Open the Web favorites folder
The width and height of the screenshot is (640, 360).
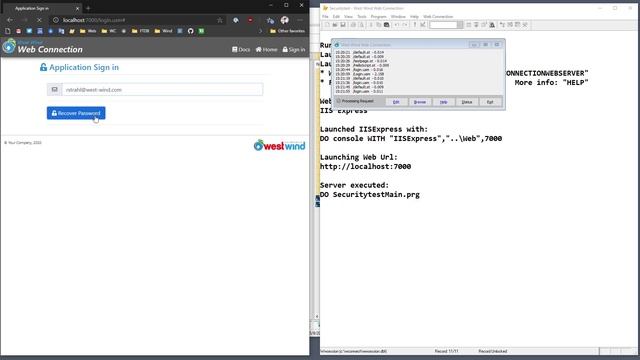pyautogui.click(x=88, y=31)
